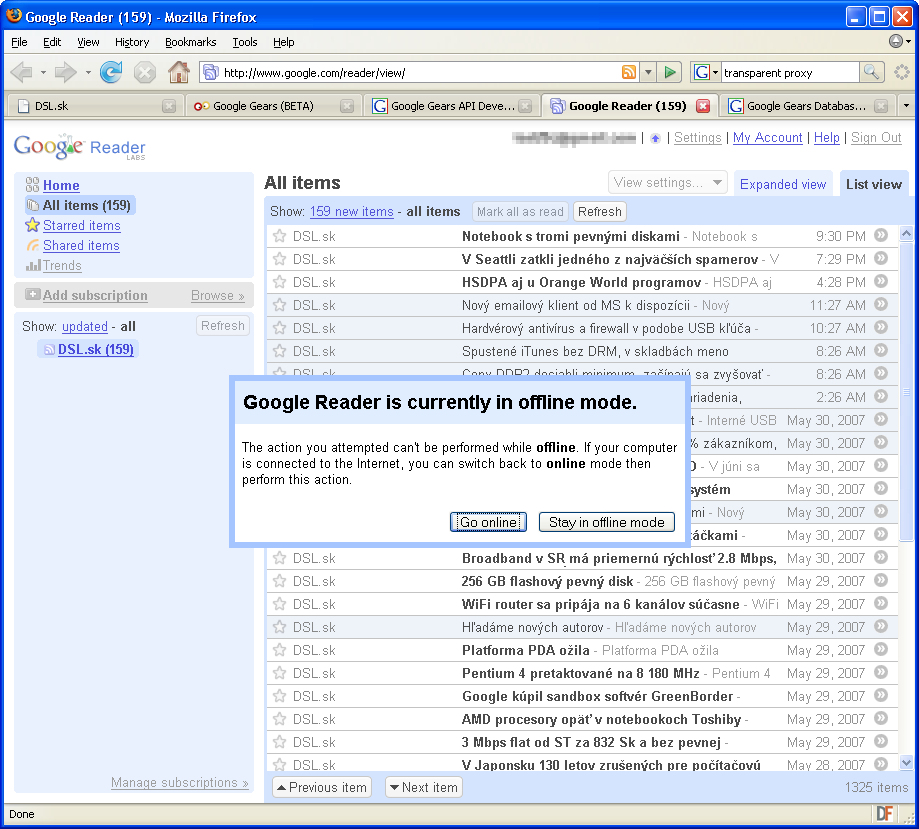Click the offline mode arrow icon near Settings
This screenshot has width=919, height=829.
[x=655, y=138]
